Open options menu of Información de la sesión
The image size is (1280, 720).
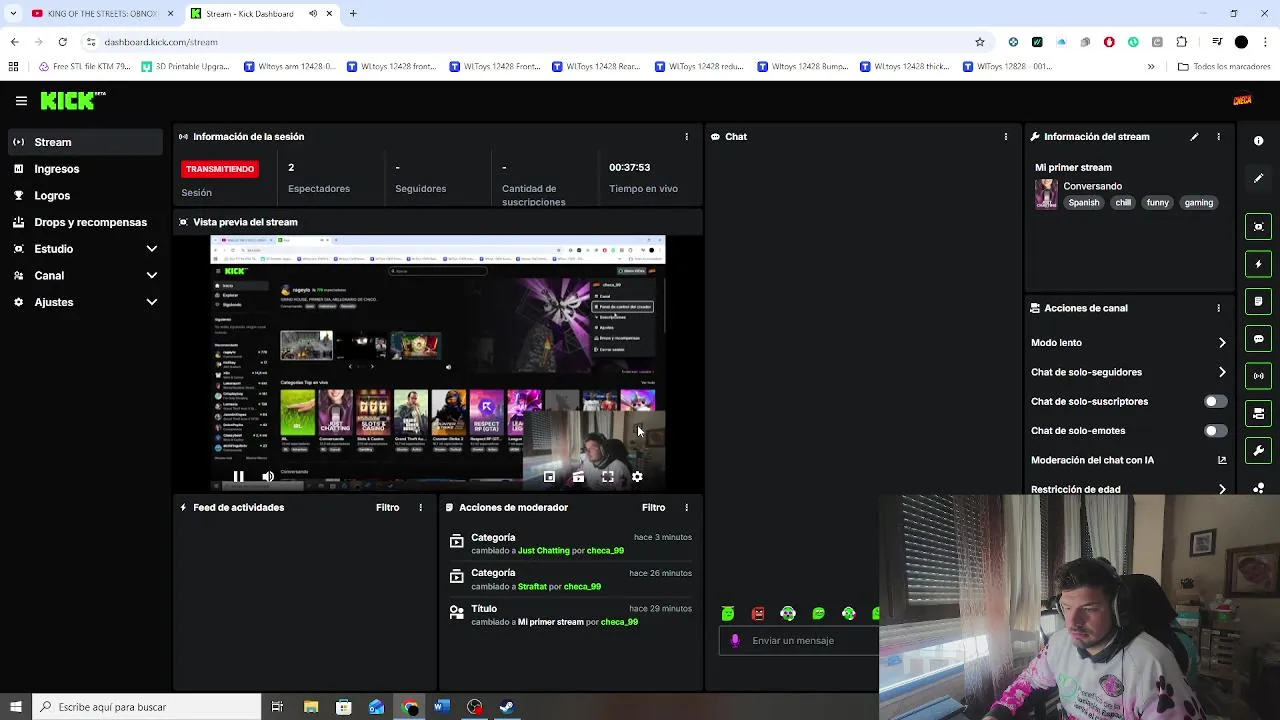(x=686, y=137)
